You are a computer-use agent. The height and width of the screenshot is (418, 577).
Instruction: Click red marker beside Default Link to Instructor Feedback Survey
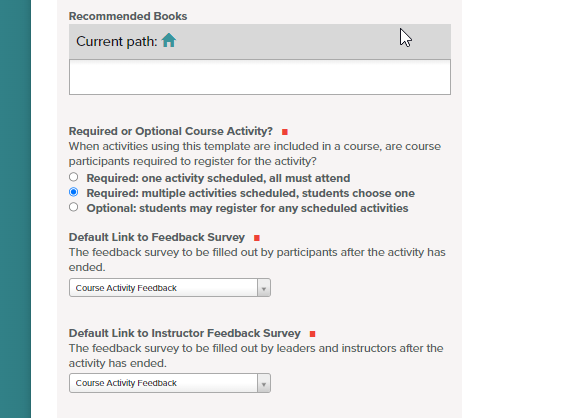312,334
